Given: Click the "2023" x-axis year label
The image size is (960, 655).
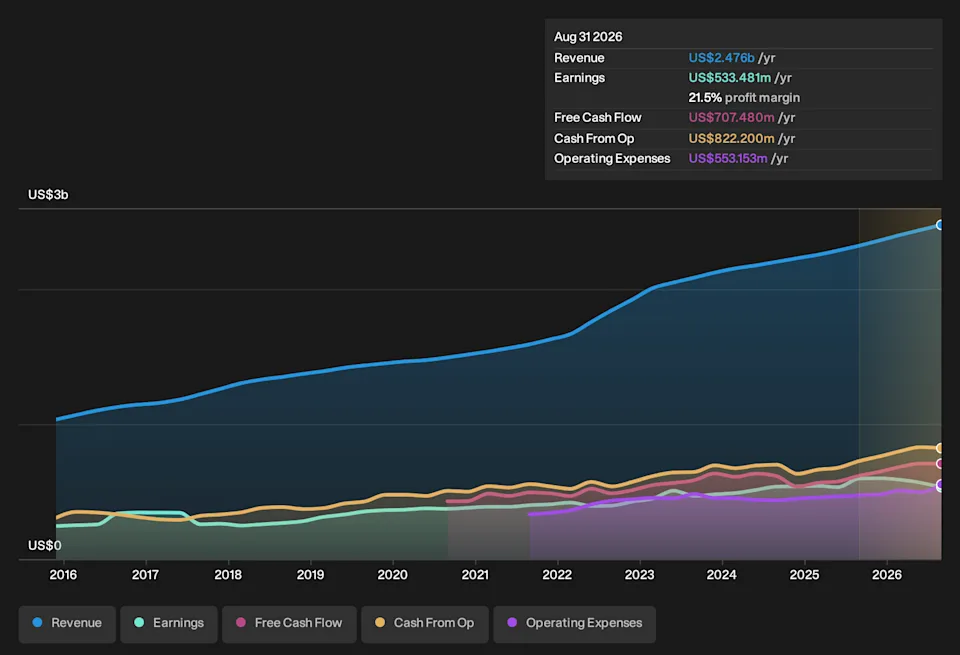Looking at the screenshot, I should click(x=639, y=575).
